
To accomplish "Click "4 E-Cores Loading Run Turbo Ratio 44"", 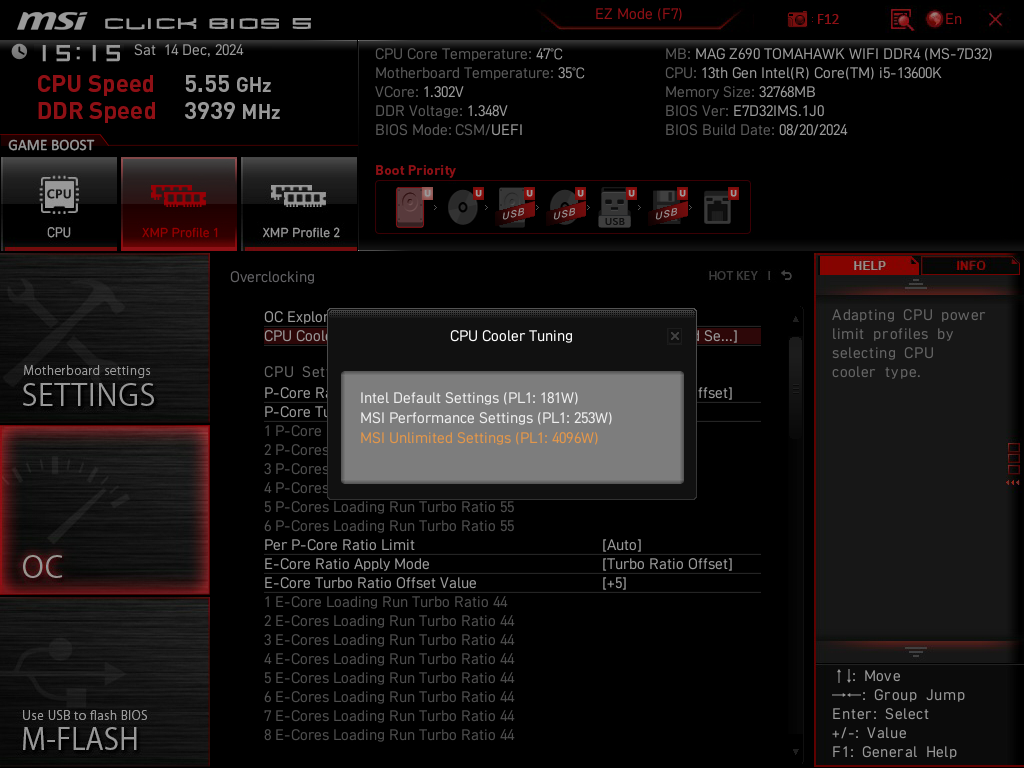I will pos(389,659).
